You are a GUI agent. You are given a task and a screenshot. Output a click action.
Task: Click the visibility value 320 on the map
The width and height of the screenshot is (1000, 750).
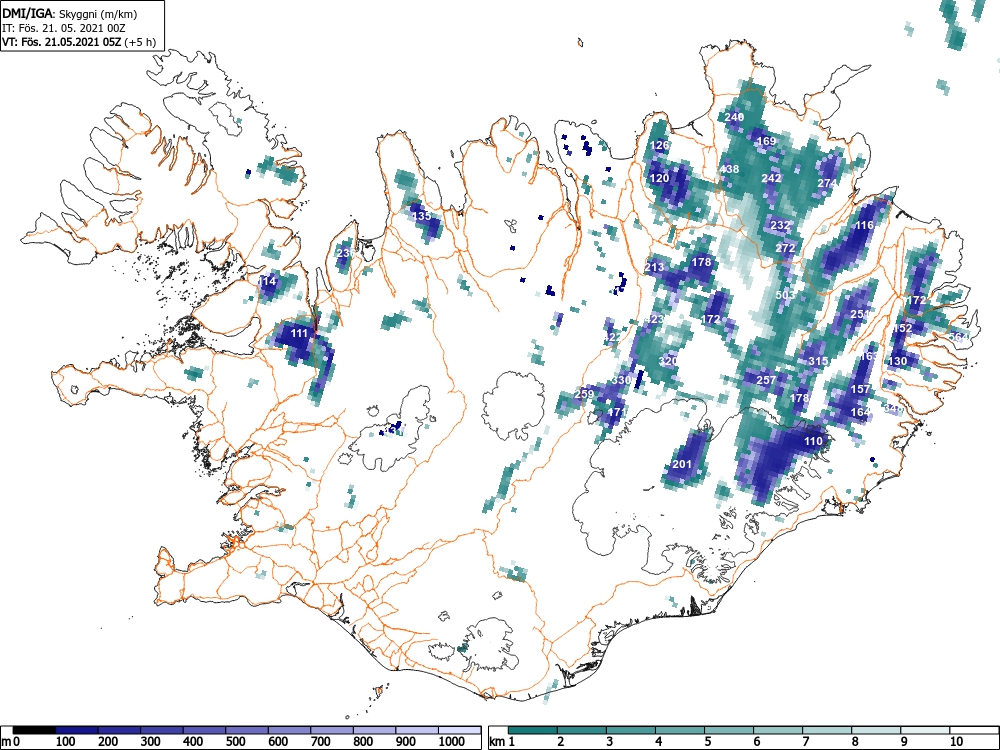pos(668,361)
